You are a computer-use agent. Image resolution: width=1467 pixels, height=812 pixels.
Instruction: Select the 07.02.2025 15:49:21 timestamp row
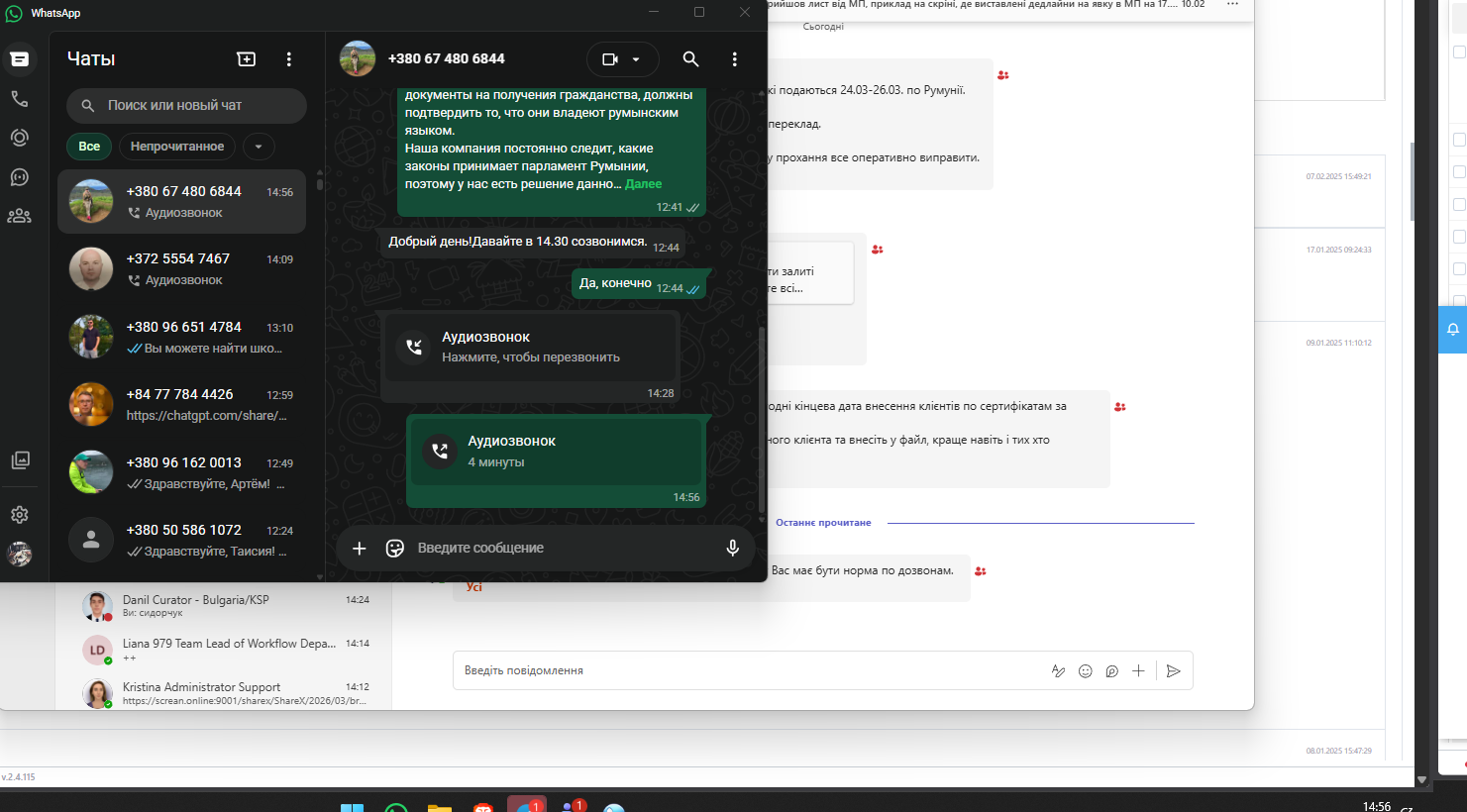click(1338, 176)
